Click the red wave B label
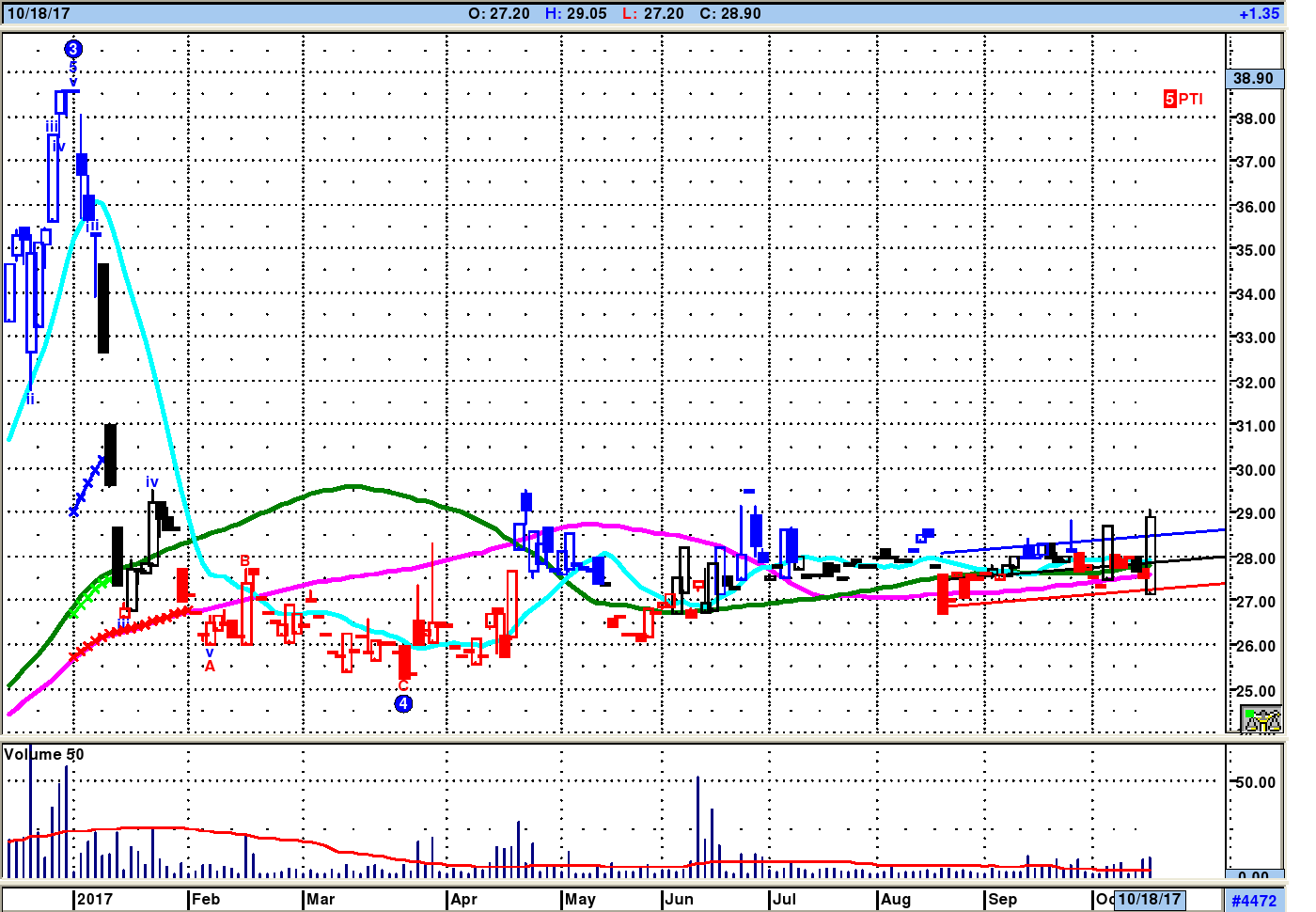The width and height of the screenshot is (1316, 912). [x=245, y=560]
